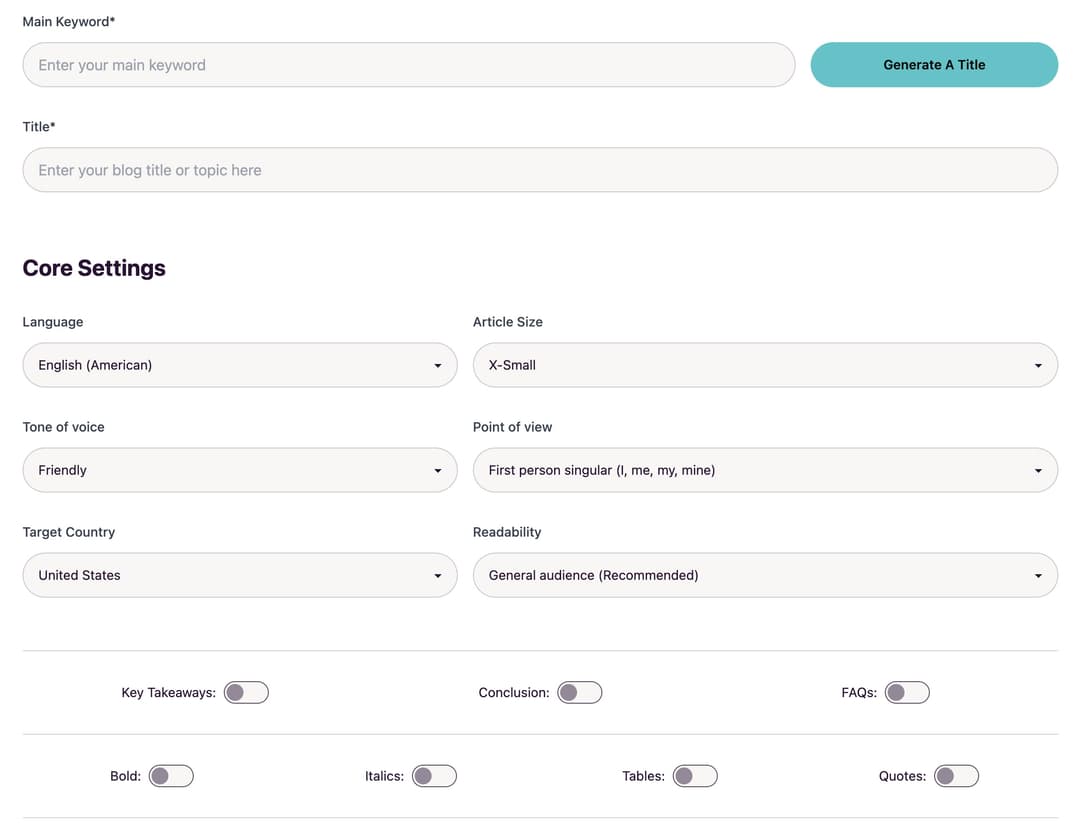Screen dimensions: 1080x835
Task: Open the Language dropdown
Action: 240,365
